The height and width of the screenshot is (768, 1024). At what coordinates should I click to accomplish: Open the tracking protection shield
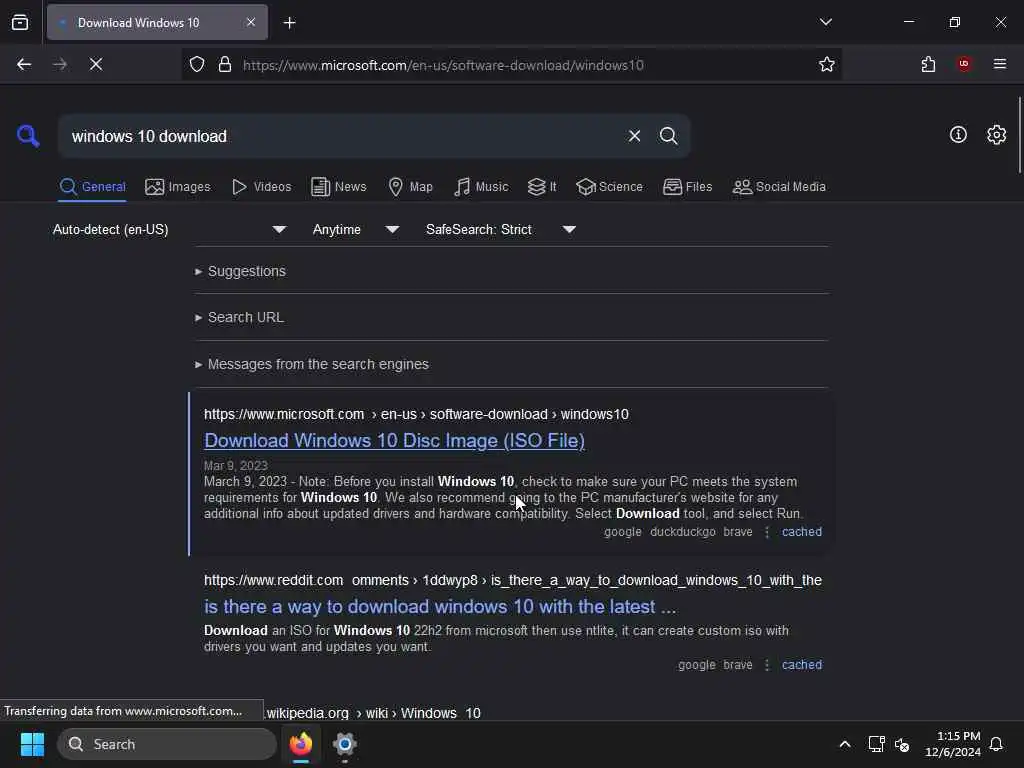coord(197,65)
